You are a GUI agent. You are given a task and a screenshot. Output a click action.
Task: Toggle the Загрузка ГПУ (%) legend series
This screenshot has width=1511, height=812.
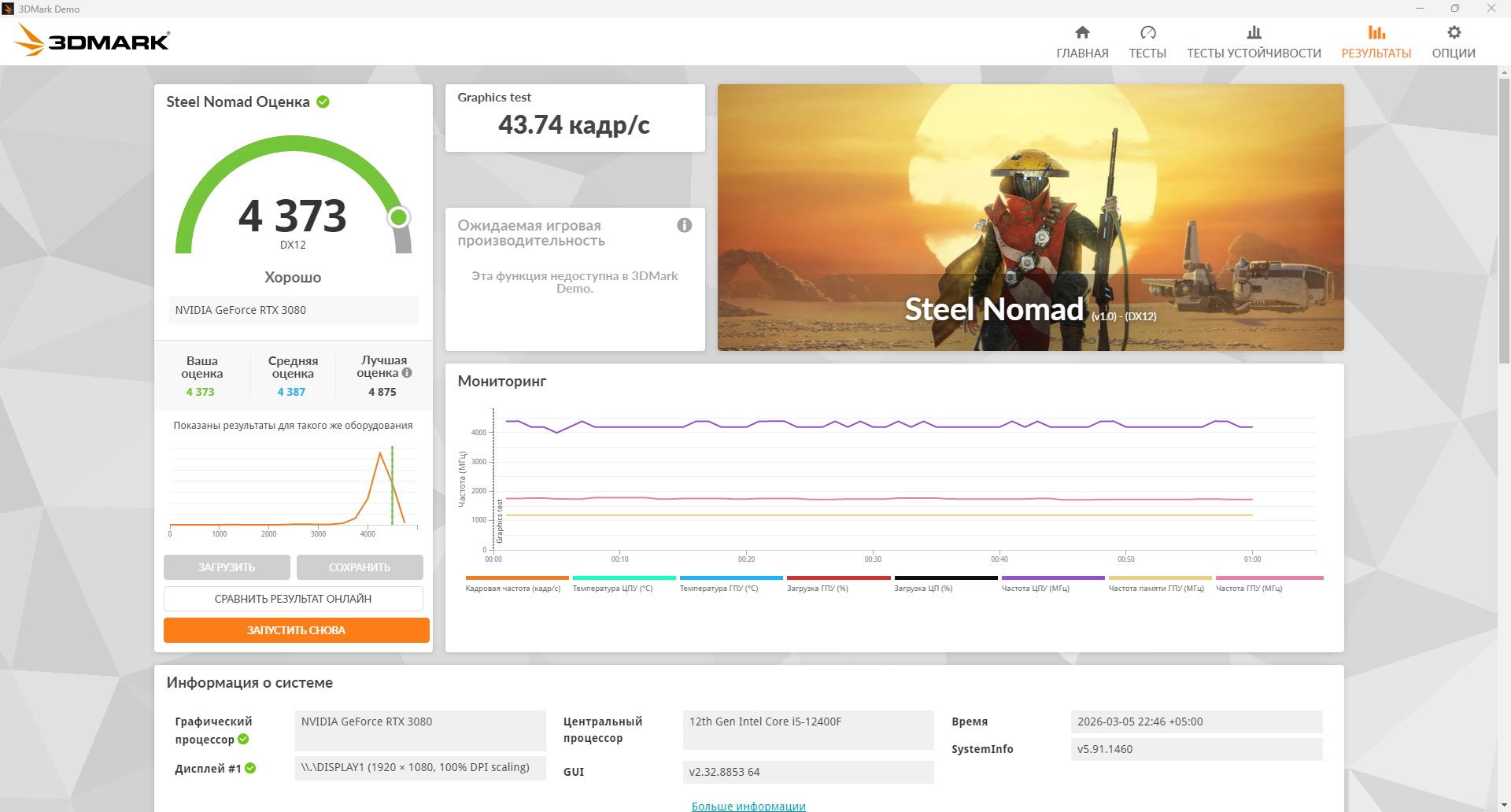coord(838,584)
